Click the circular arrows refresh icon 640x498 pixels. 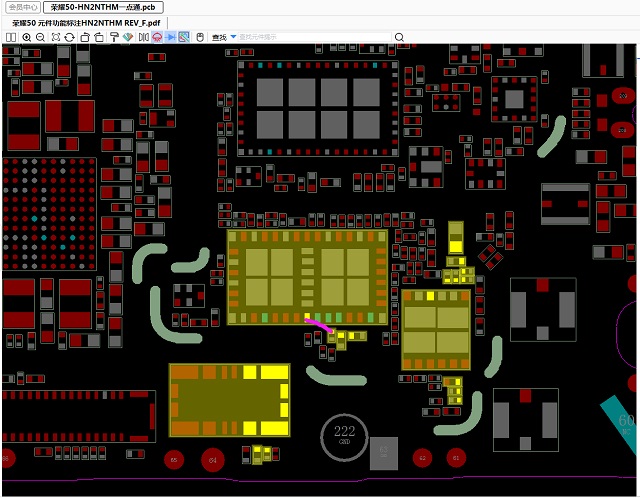[70, 37]
